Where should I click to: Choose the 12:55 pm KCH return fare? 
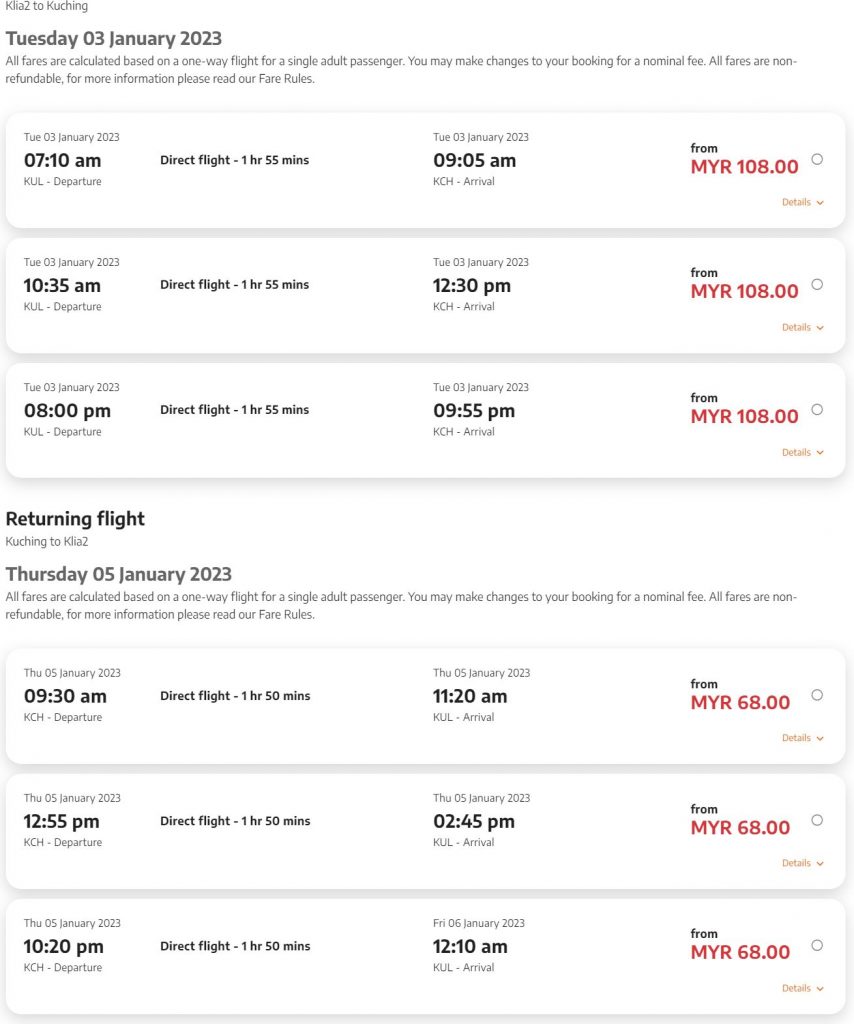817,820
